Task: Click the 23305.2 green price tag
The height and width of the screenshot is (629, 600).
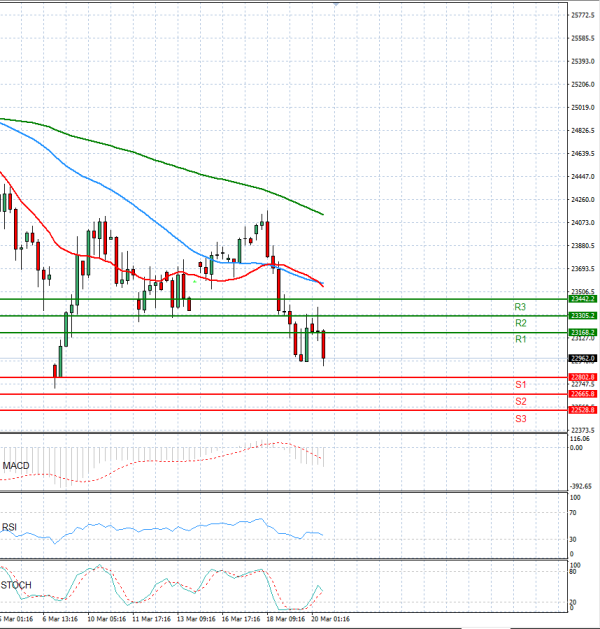Action: 582,316
